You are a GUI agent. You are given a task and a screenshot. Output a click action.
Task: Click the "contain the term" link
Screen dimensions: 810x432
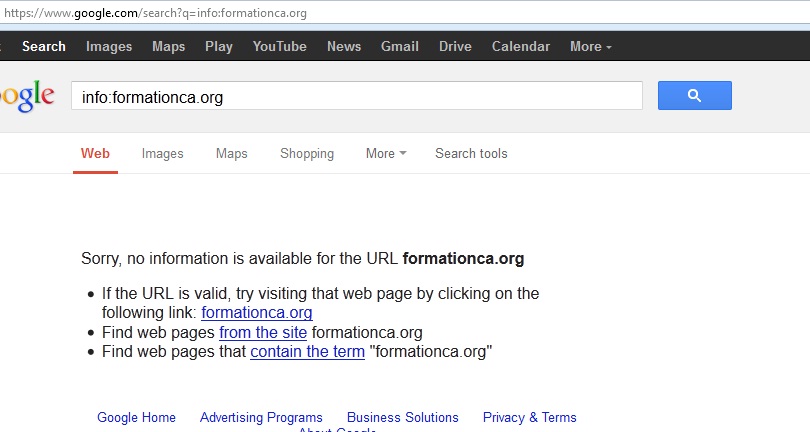point(307,352)
